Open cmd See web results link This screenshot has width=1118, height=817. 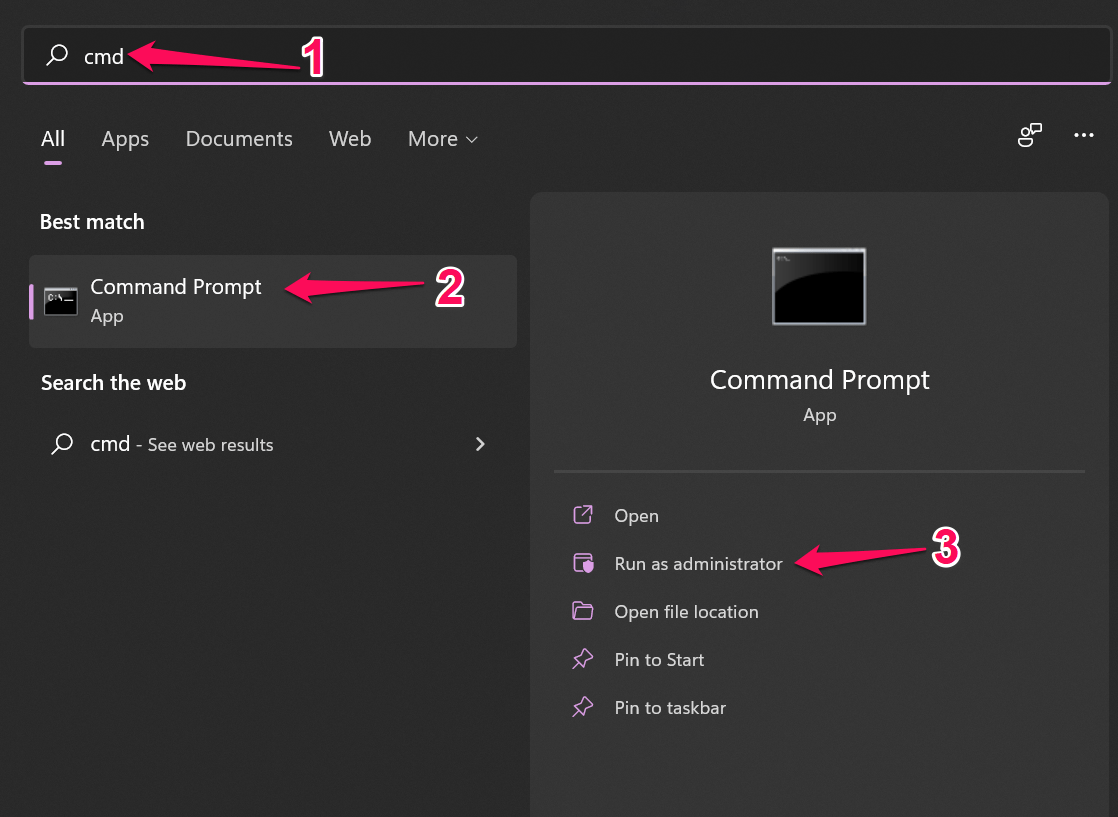(x=182, y=444)
